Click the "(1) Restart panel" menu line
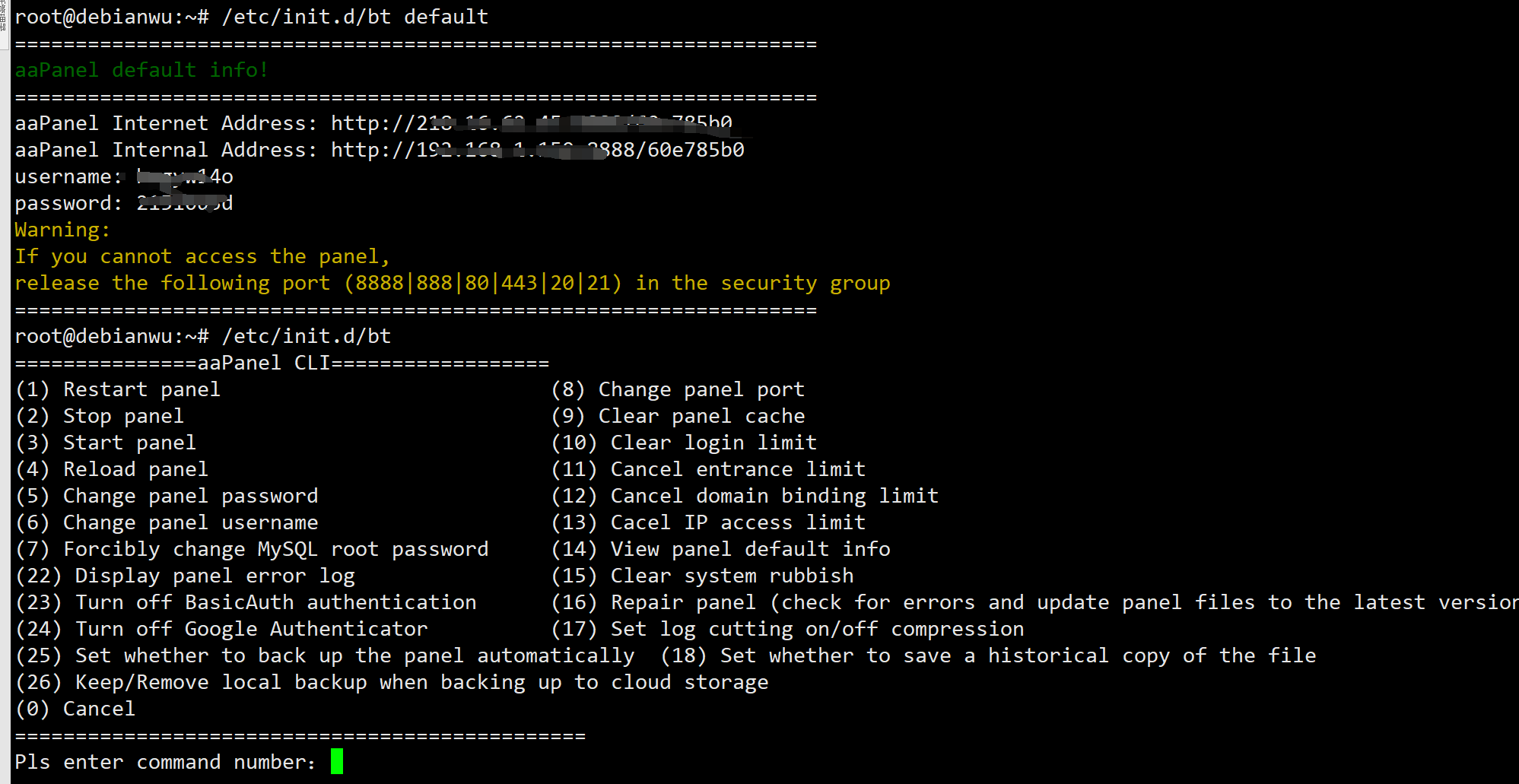 tap(118, 389)
